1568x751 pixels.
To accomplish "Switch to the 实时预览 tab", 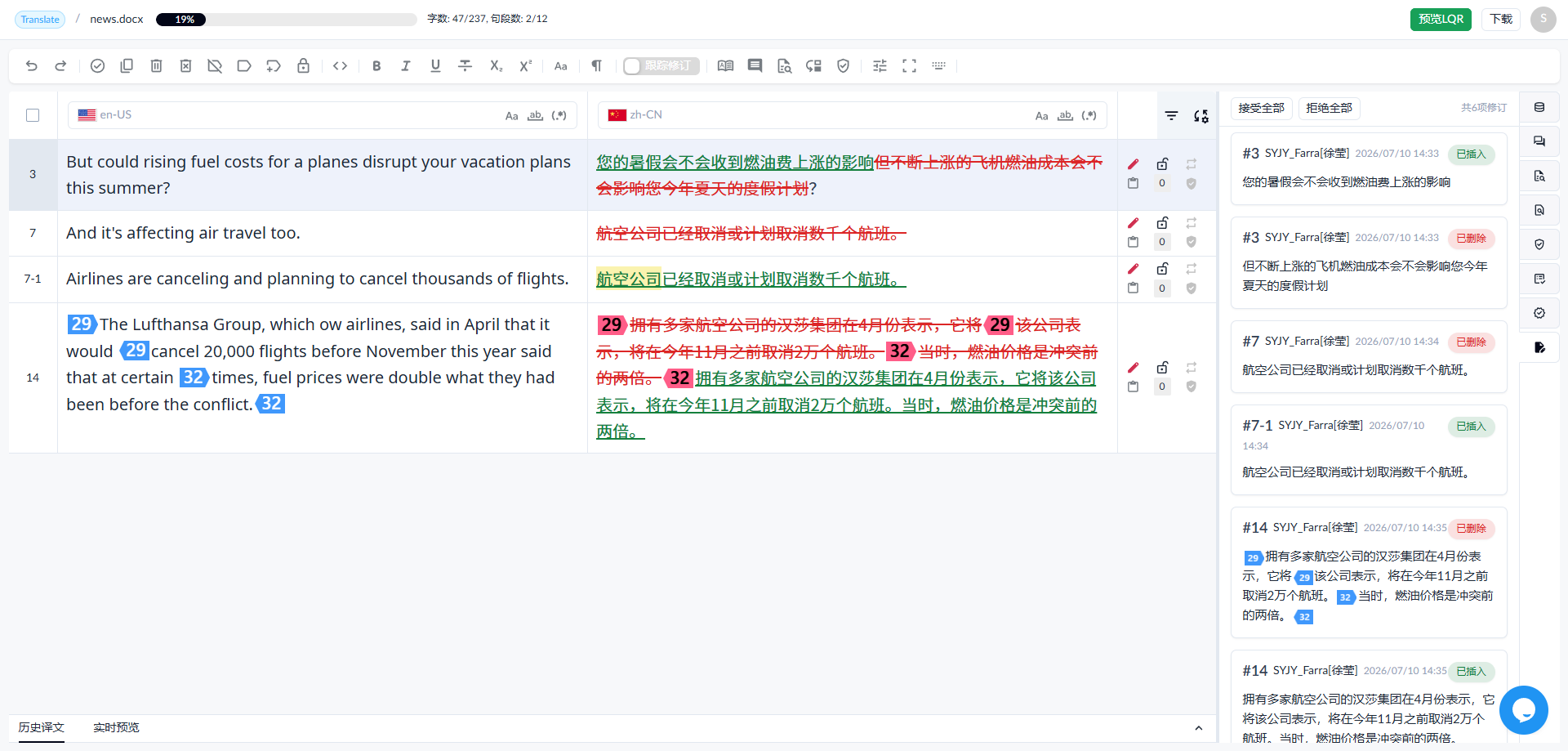I will pyautogui.click(x=116, y=727).
